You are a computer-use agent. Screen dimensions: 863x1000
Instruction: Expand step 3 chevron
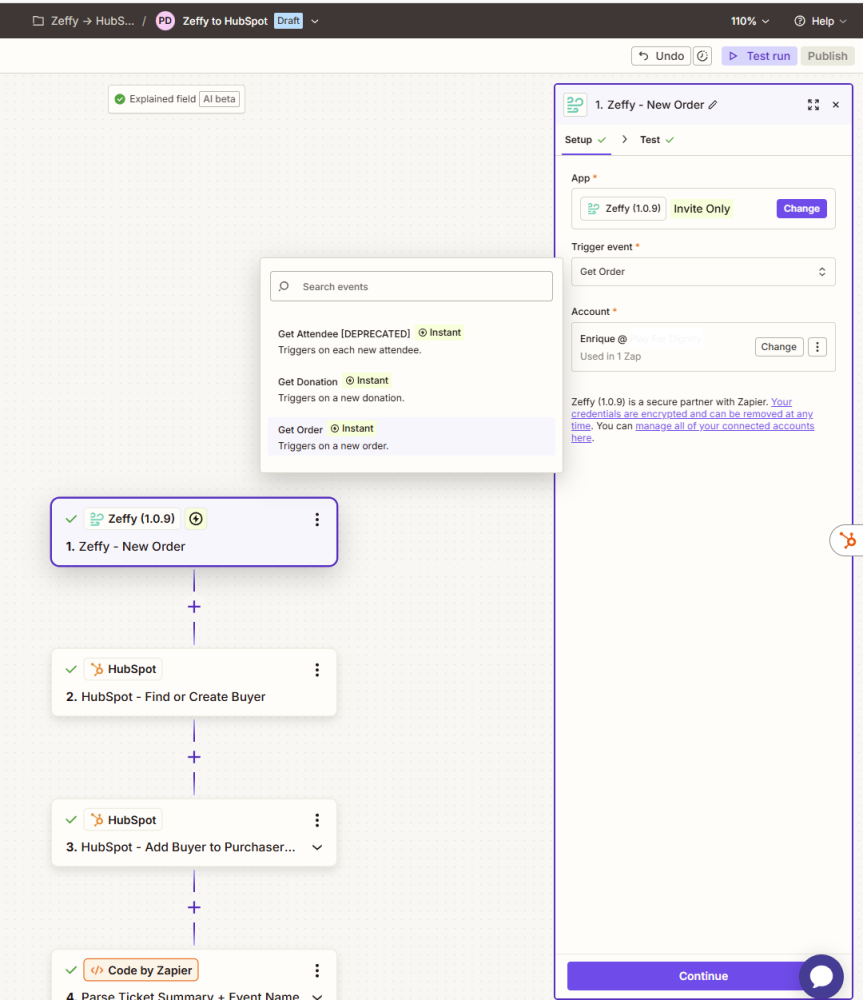(x=317, y=848)
